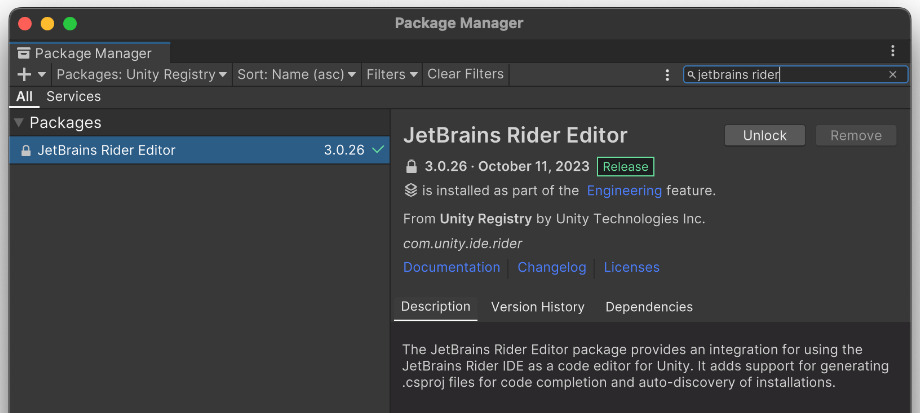Click the plus add package icon

pyautogui.click(x=24, y=75)
